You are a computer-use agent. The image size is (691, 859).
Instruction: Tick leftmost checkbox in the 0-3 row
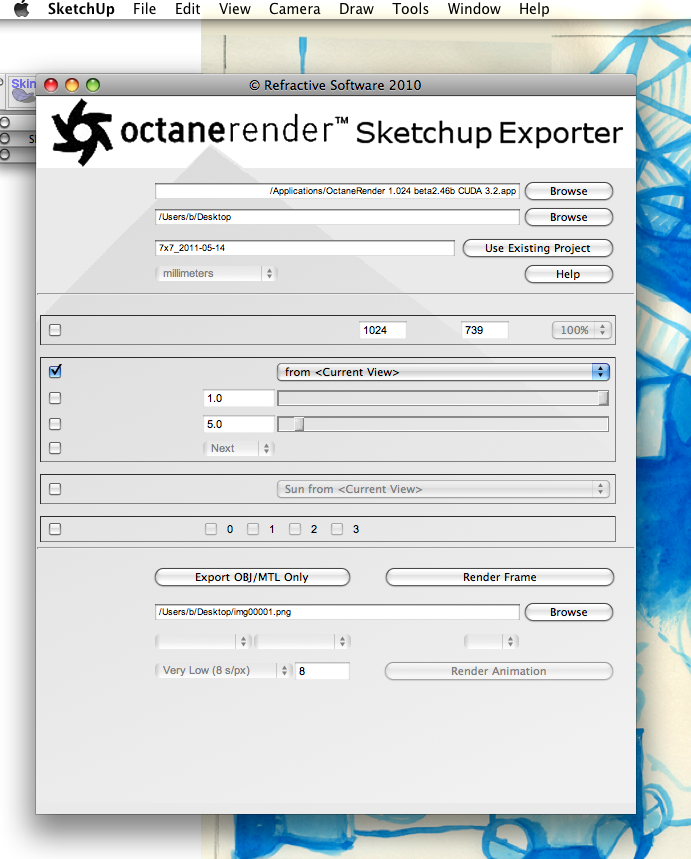(x=55, y=529)
